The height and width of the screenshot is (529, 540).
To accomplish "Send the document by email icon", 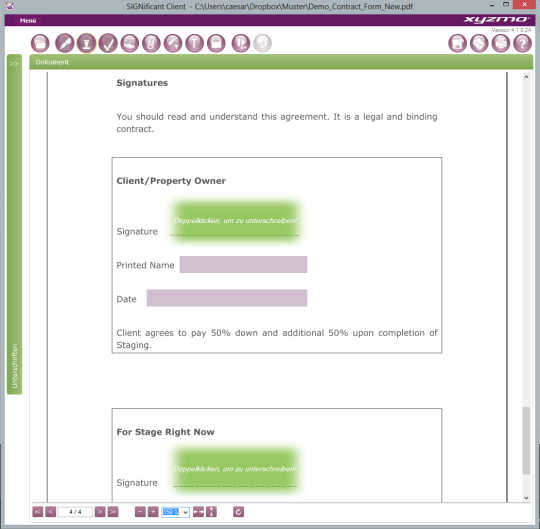I will [x=479, y=43].
